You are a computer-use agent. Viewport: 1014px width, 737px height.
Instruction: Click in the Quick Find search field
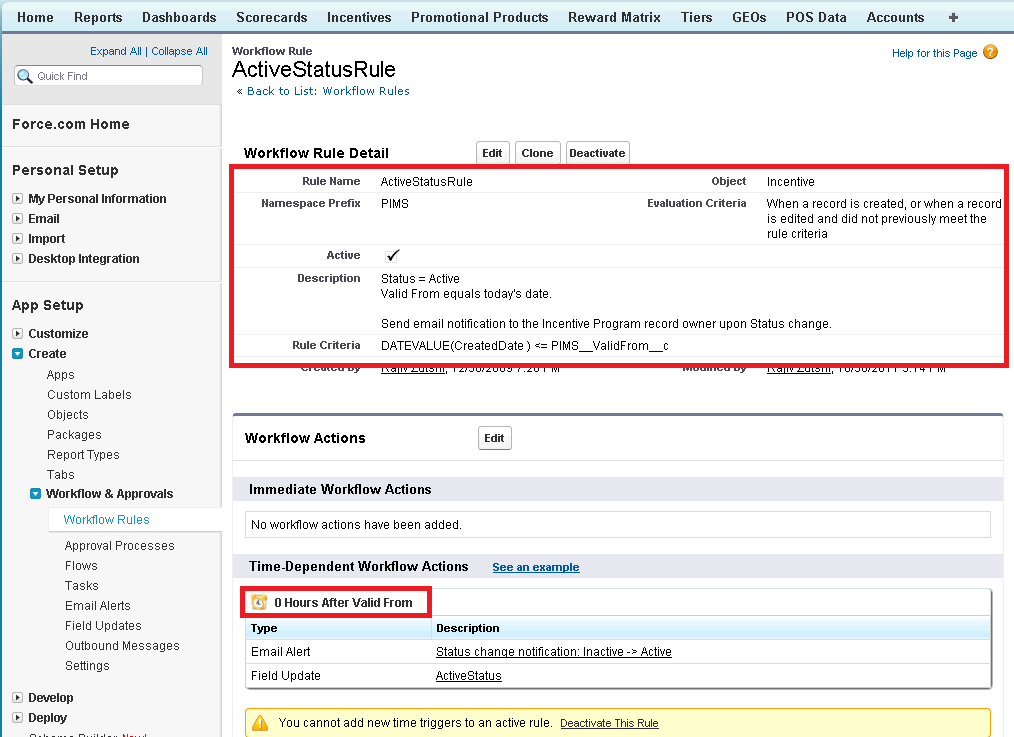115,76
